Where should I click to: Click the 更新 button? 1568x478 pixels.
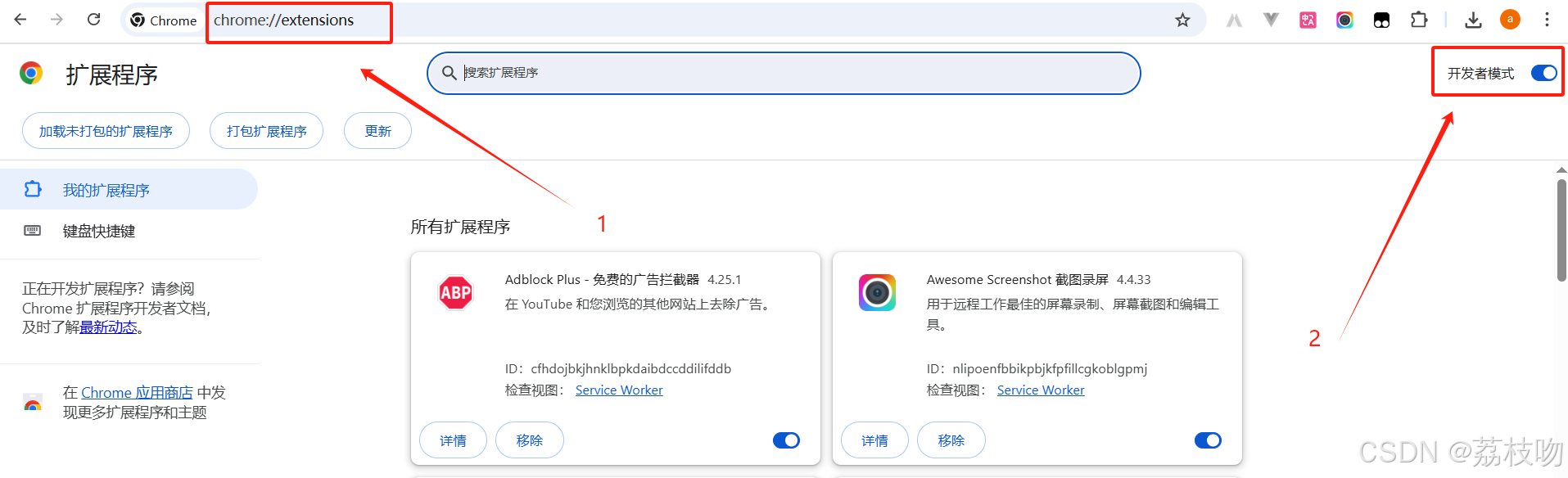[377, 131]
